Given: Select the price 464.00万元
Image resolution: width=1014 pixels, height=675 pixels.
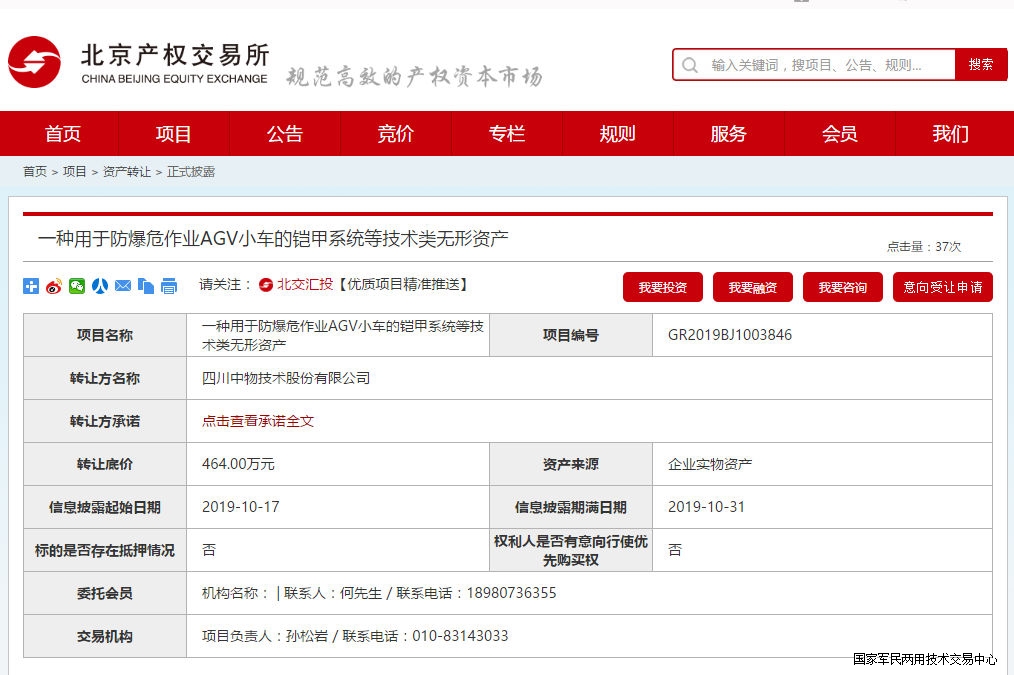Looking at the screenshot, I should pyautogui.click(x=238, y=464).
